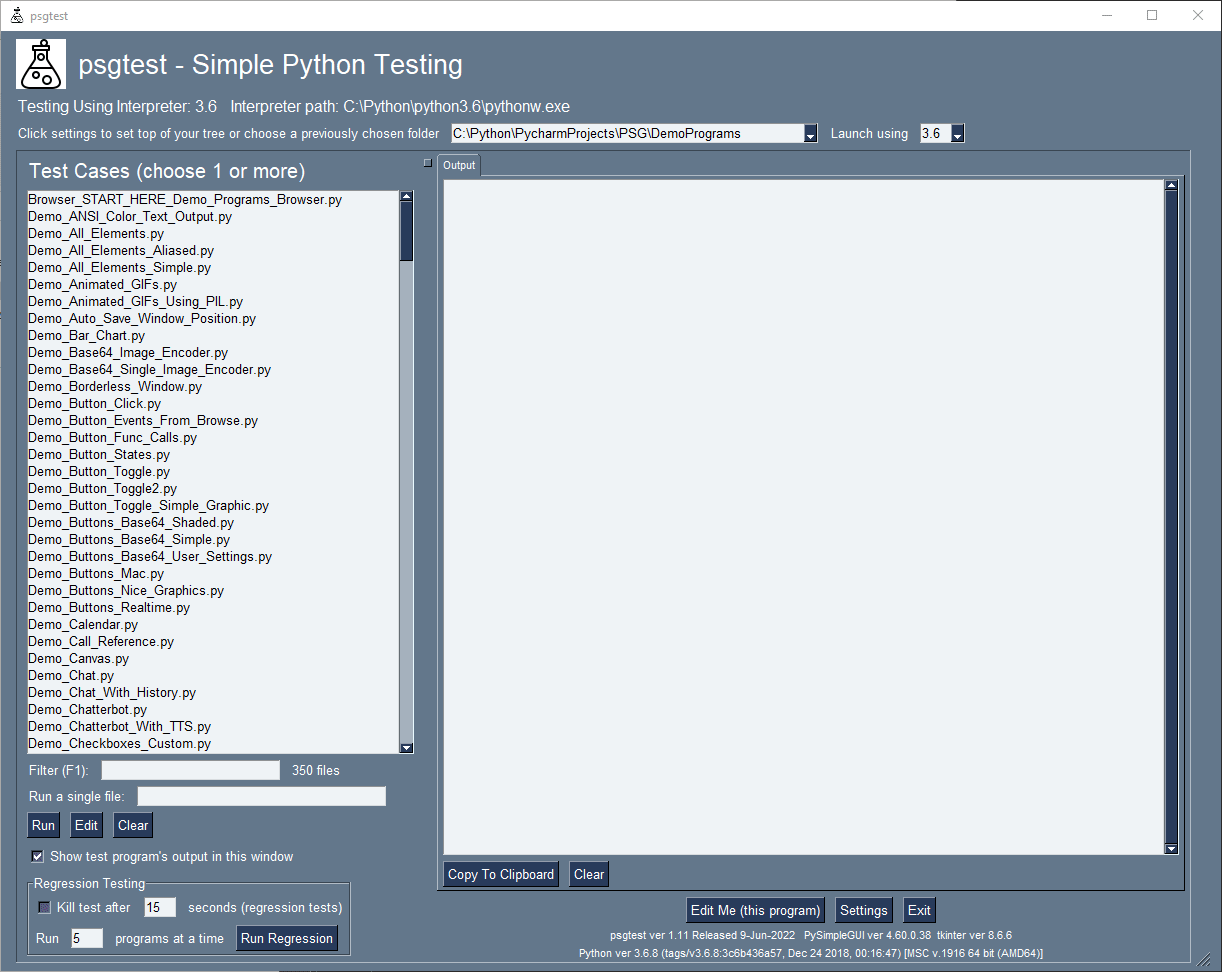The image size is (1222, 972).
Task: Click the small square icon beside Output tab
Action: click(x=428, y=162)
